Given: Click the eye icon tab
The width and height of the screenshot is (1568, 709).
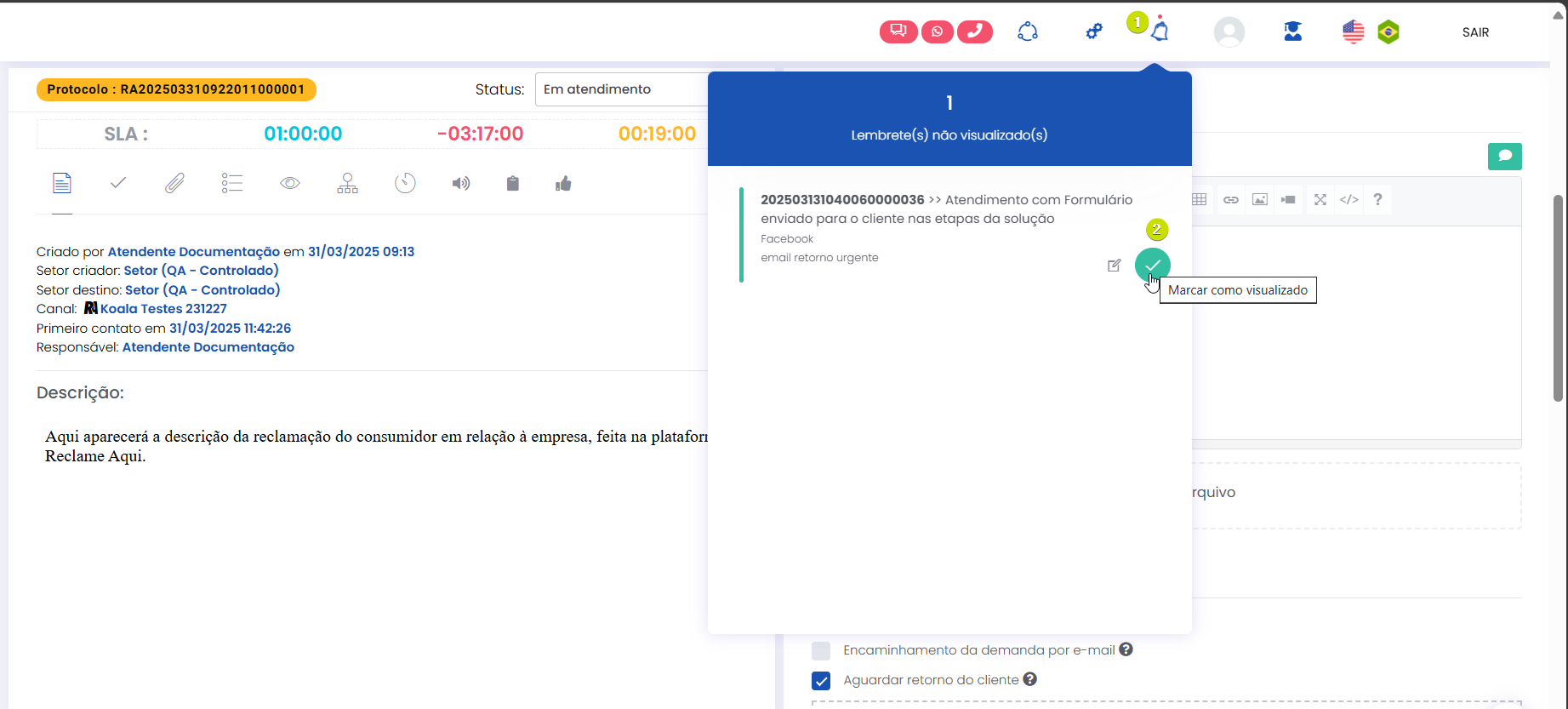Looking at the screenshot, I should pyautogui.click(x=290, y=183).
